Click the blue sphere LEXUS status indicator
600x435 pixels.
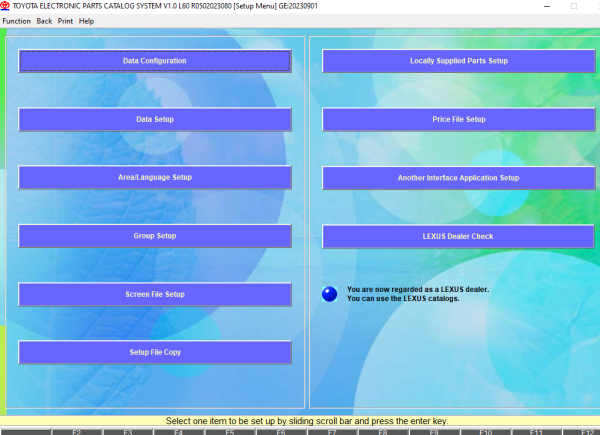pos(329,294)
